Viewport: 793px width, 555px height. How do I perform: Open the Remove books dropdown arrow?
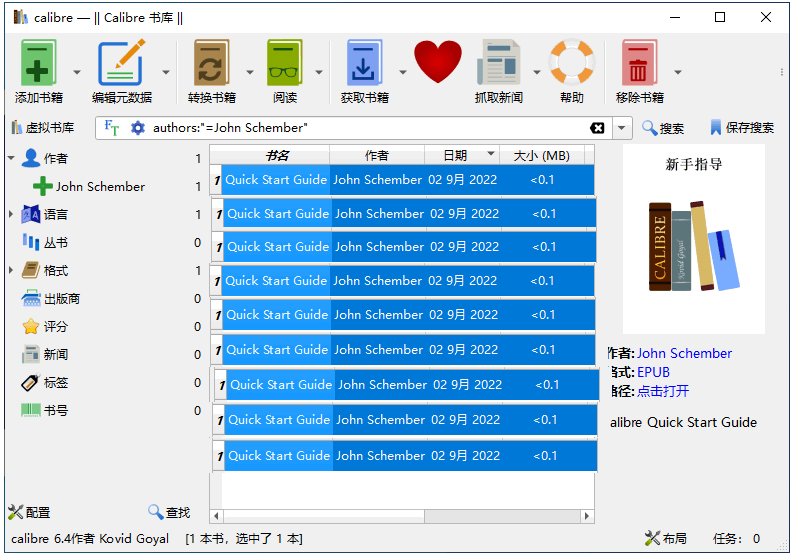678,72
